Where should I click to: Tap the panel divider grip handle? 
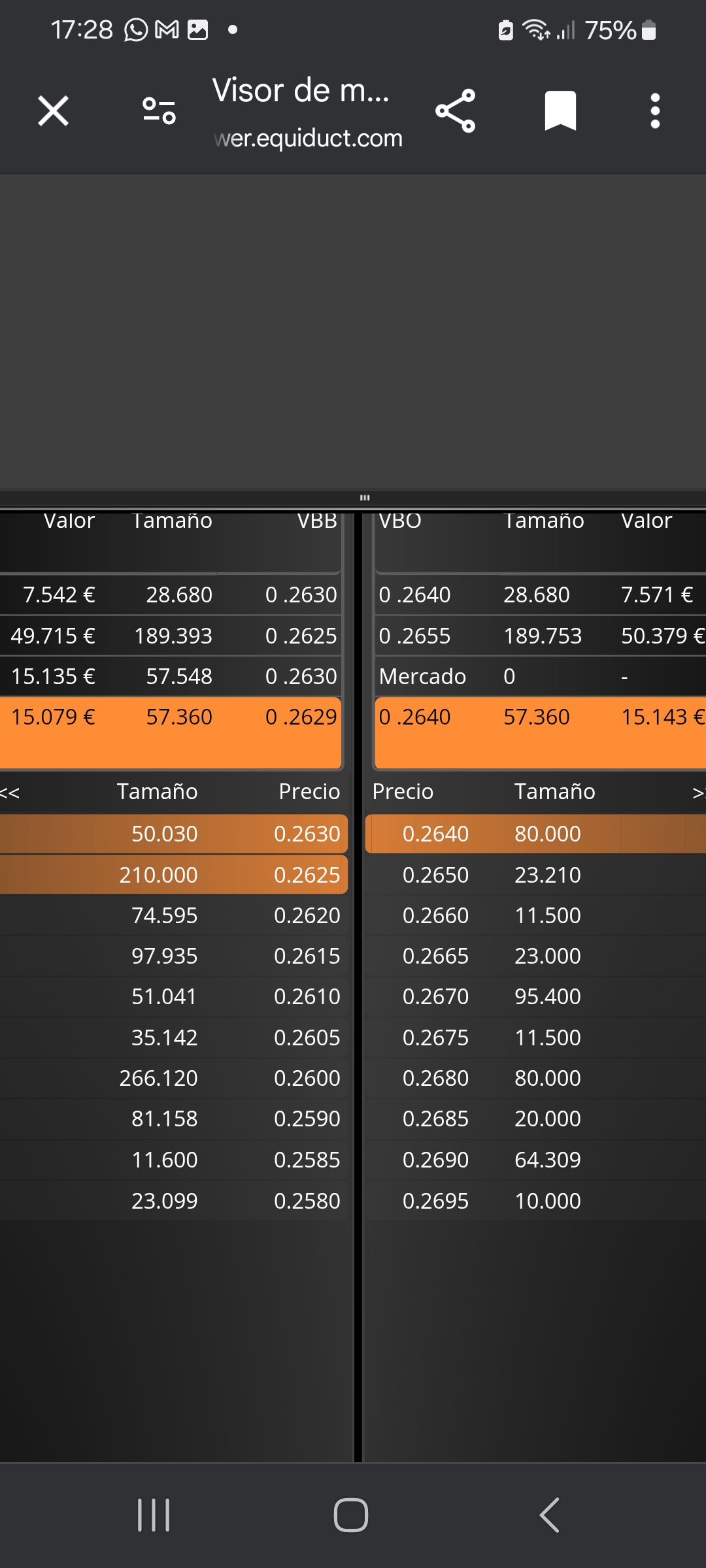coord(365,498)
